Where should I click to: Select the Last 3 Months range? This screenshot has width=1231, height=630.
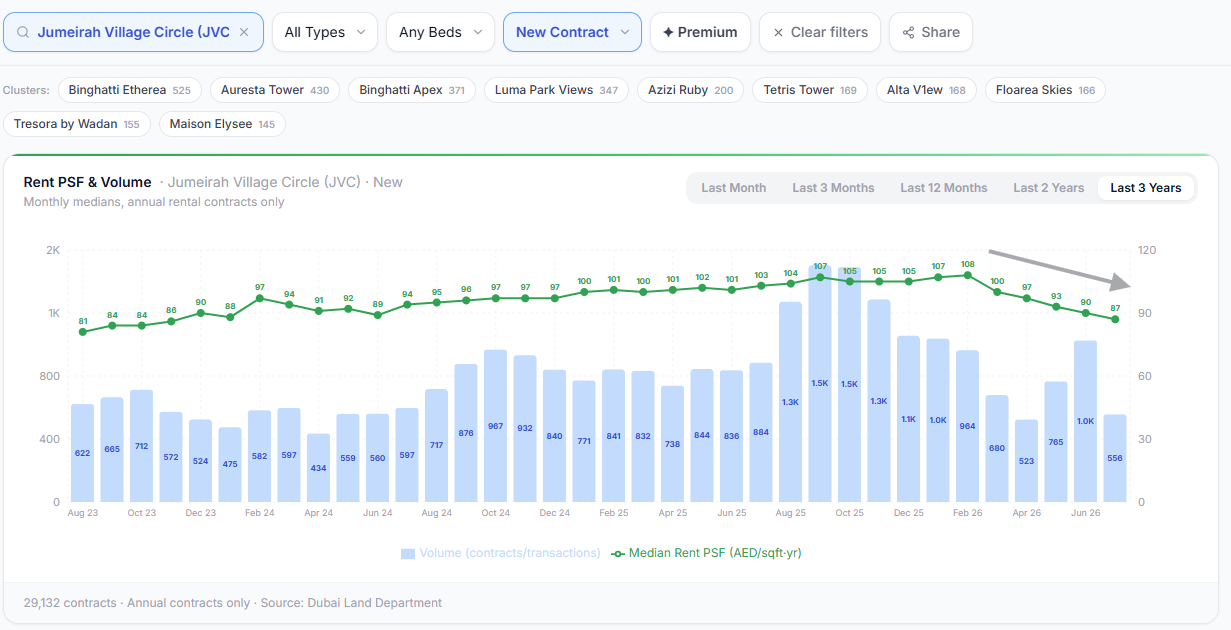coord(833,188)
